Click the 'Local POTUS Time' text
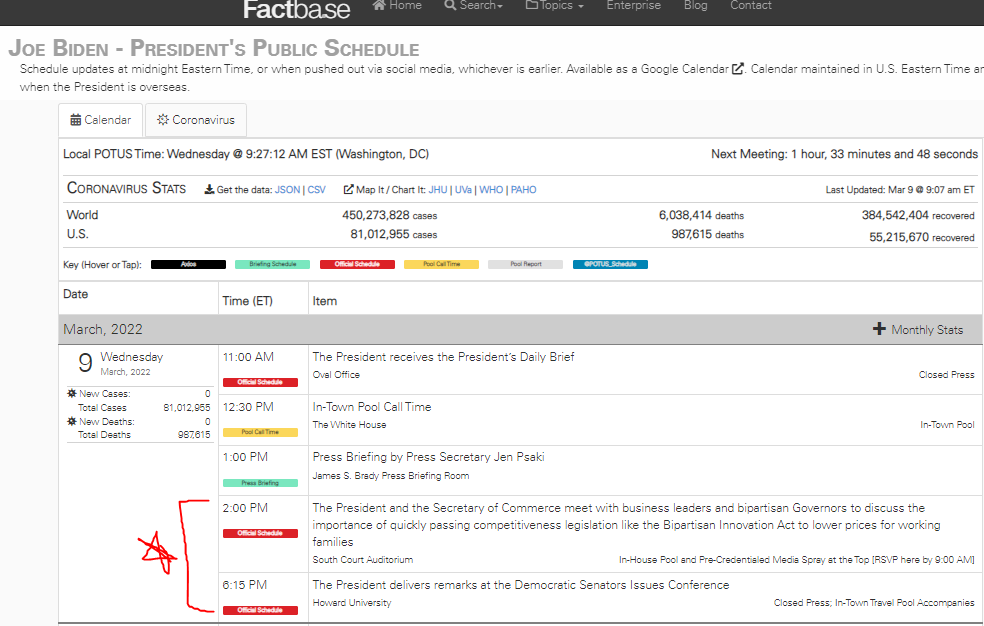 [246, 154]
